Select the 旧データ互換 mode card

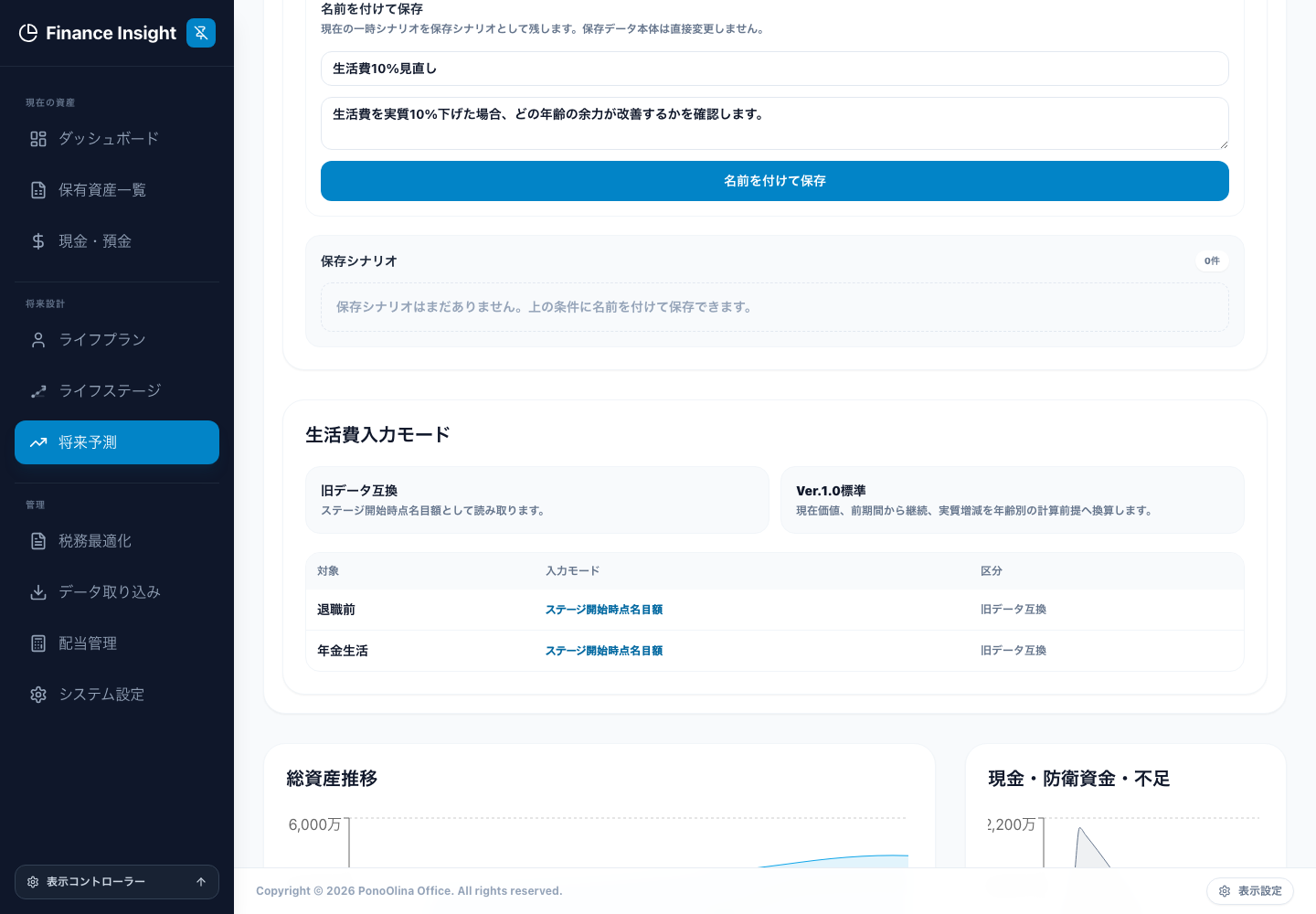coord(537,500)
